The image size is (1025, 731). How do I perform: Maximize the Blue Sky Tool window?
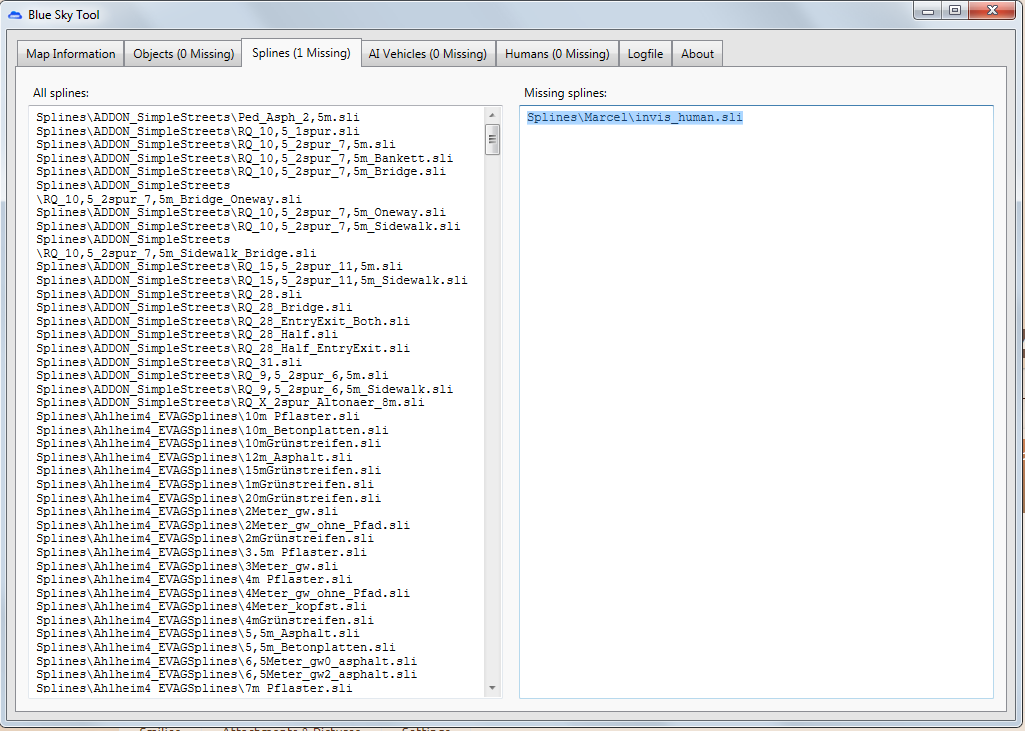pos(955,10)
